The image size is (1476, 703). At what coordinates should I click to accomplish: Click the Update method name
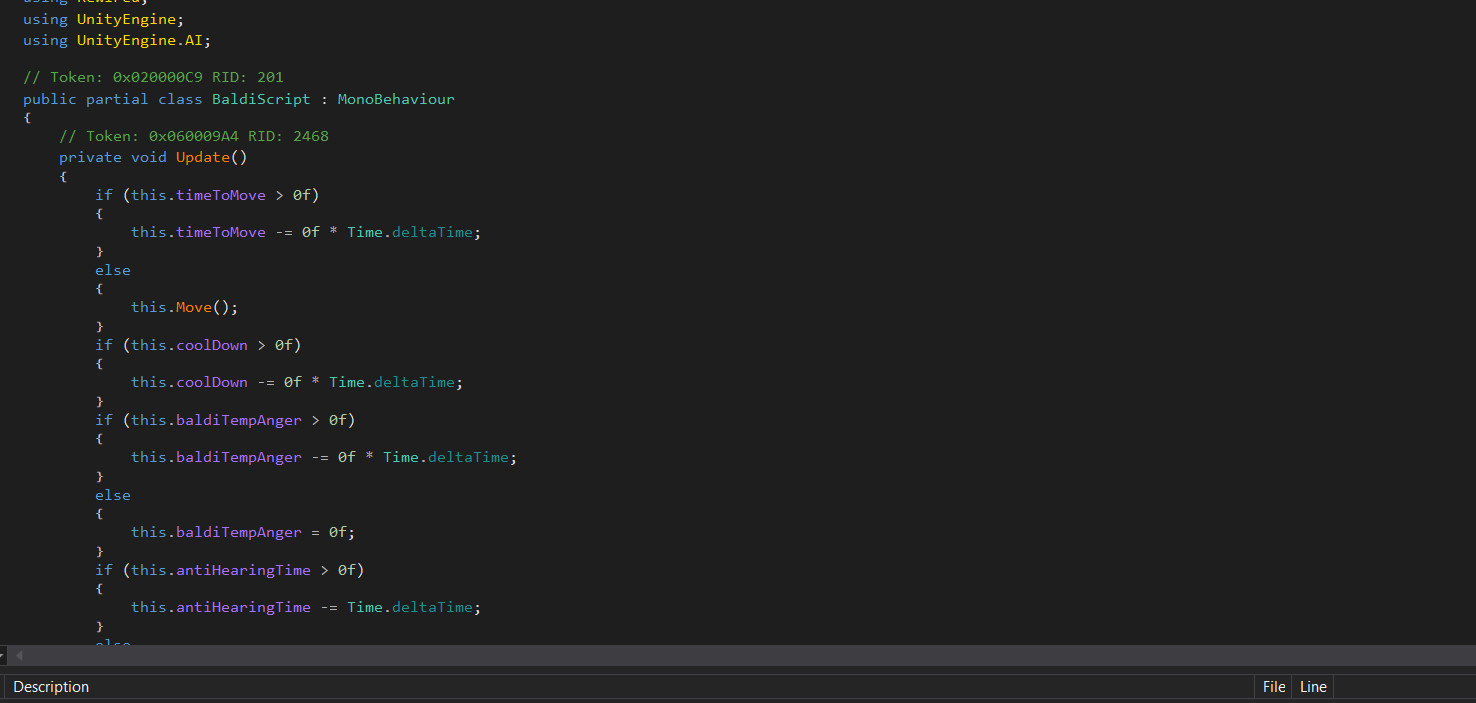click(203, 157)
